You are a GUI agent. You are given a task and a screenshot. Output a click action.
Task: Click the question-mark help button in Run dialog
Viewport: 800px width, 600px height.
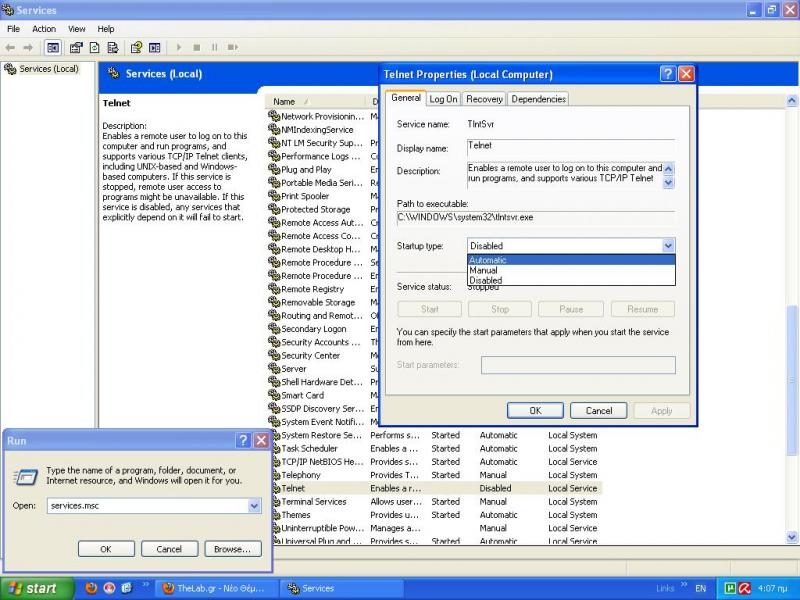coord(243,440)
